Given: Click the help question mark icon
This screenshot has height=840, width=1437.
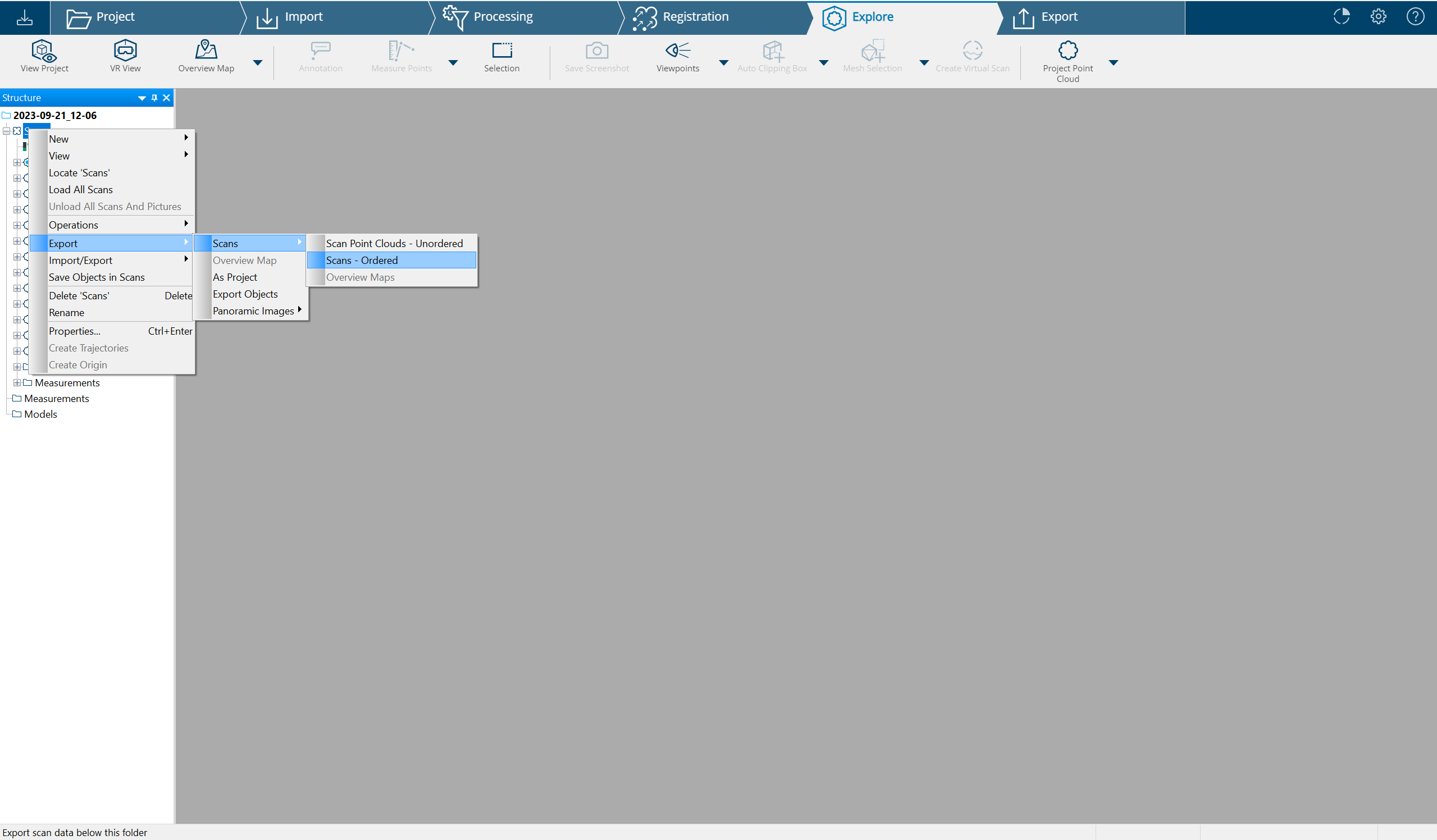Looking at the screenshot, I should coord(1415,16).
